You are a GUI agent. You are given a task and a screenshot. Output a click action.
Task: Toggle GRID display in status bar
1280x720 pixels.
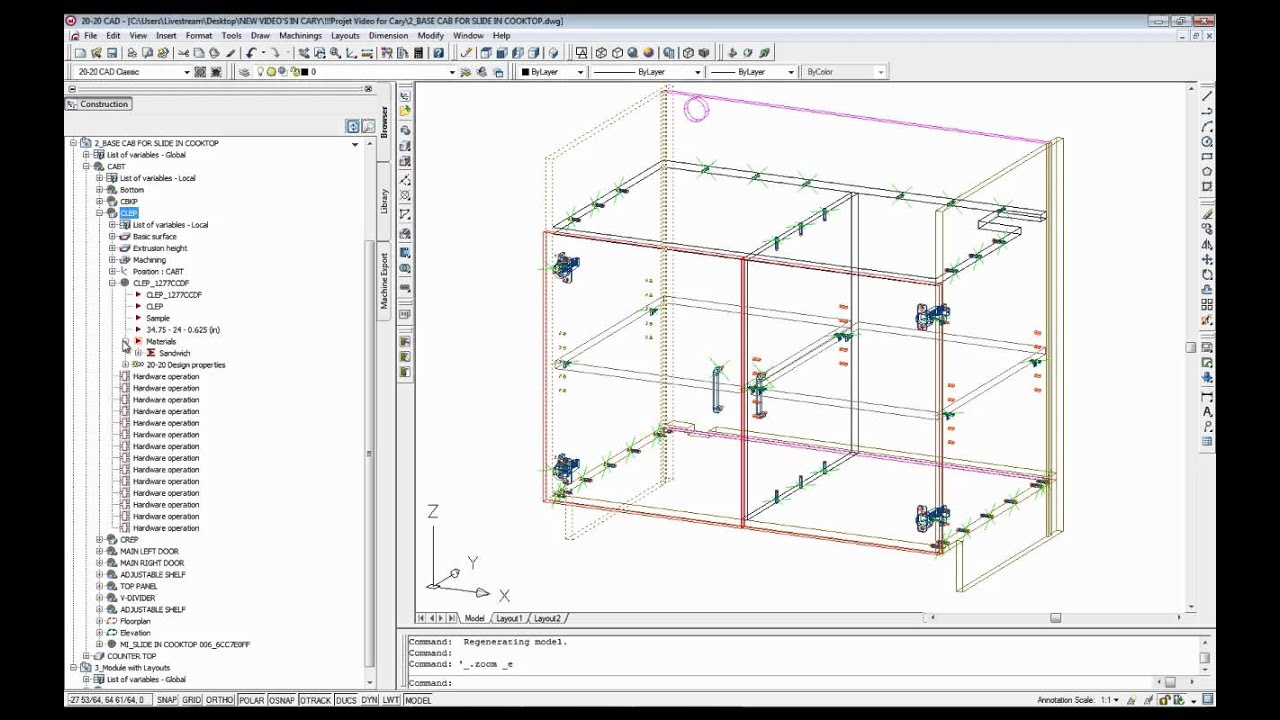click(191, 700)
